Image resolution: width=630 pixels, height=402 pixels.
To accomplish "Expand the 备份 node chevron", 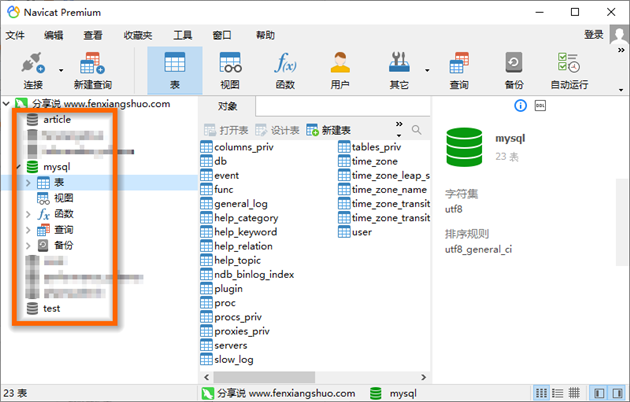I will [28, 245].
